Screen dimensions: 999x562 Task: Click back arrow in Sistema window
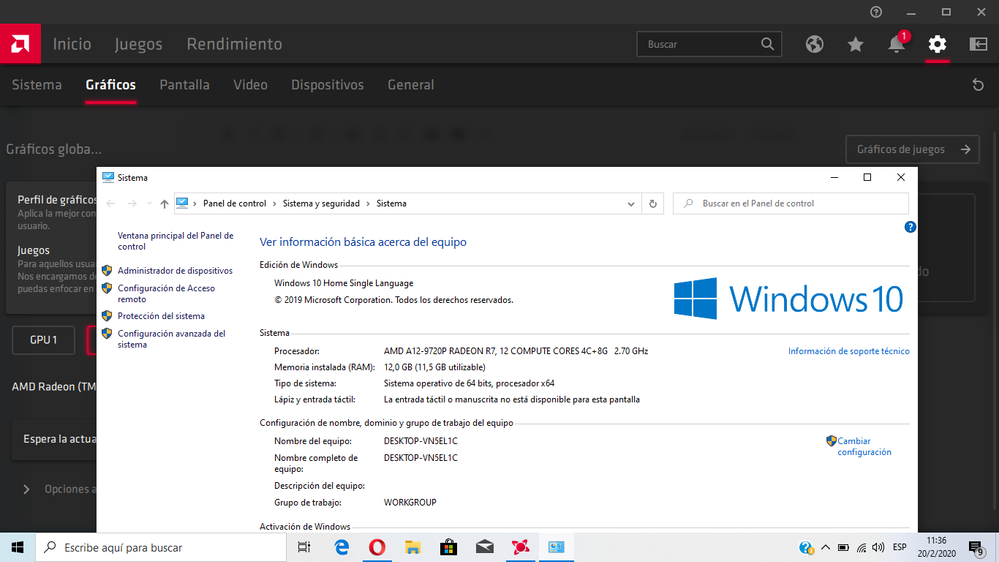pos(111,204)
